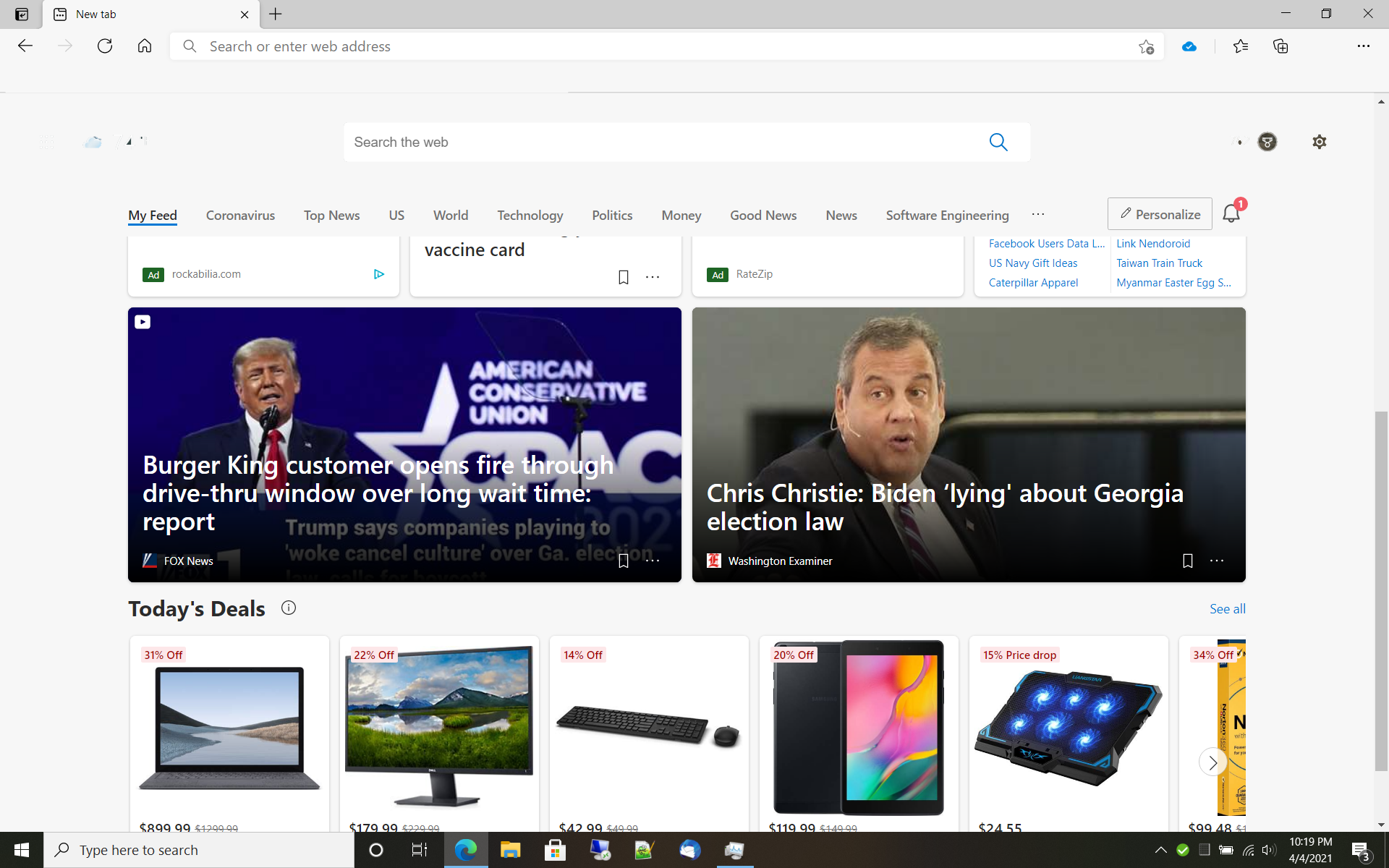Open the Good News tab
1389x868 pixels.
tap(763, 216)
